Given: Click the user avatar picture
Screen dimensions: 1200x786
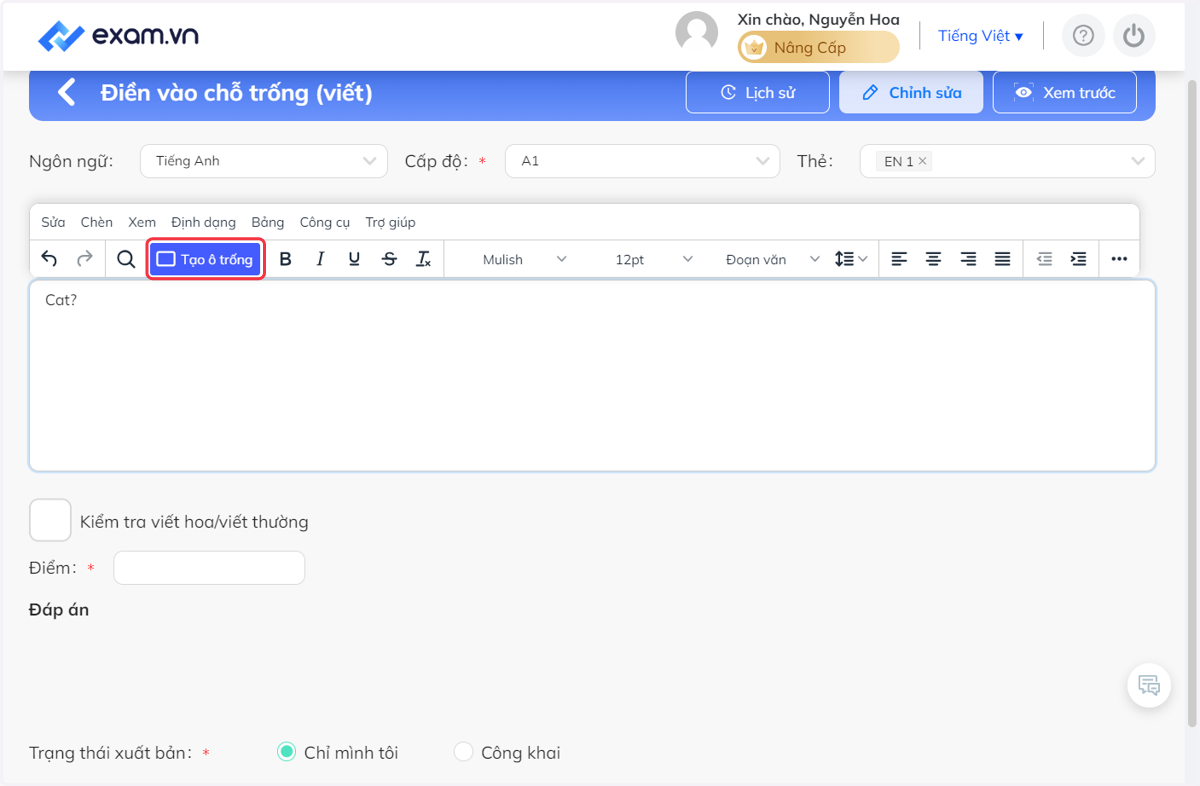Looking at the screenshot, I should (697, 32).
